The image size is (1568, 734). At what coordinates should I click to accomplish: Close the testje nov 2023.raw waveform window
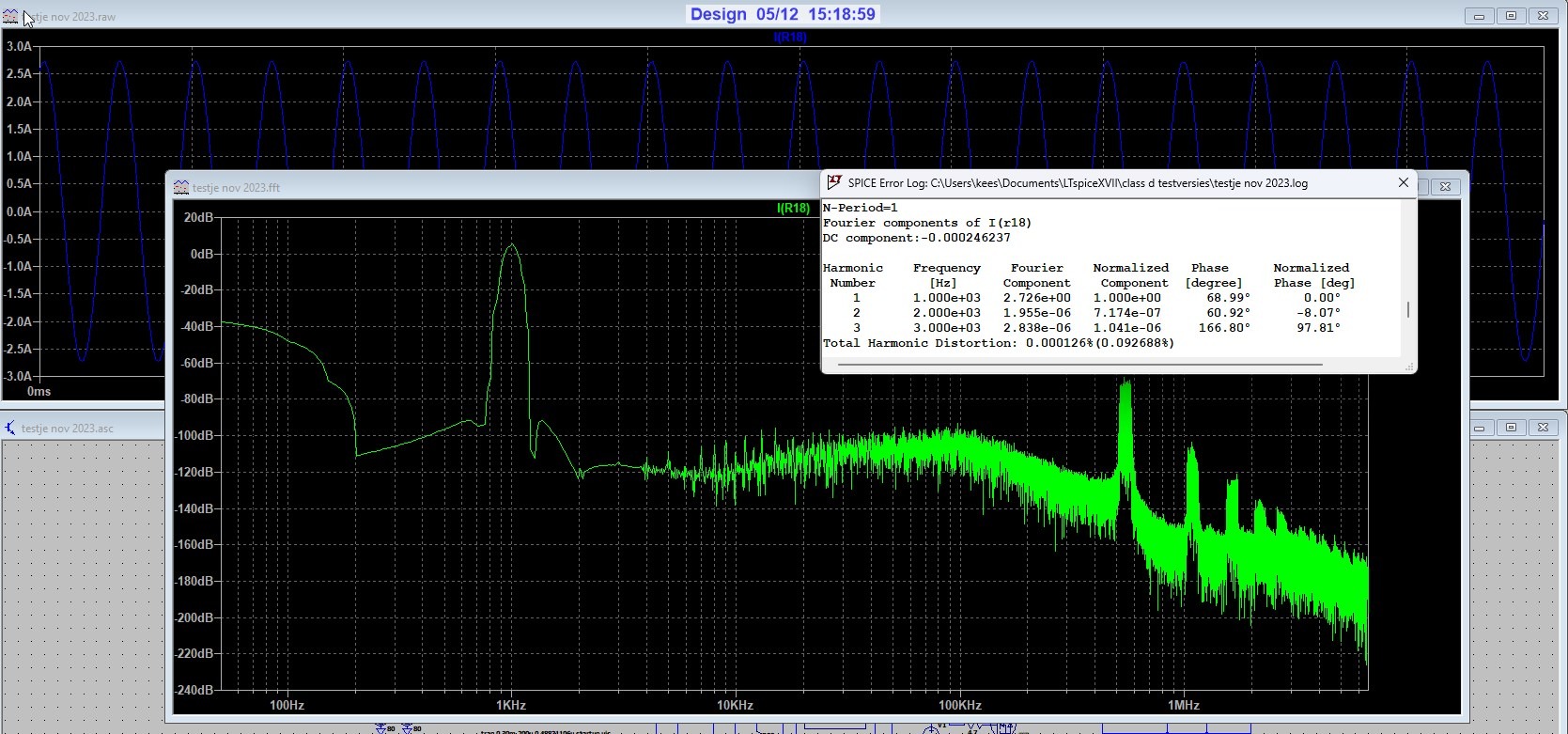pyautogui.click(x=1543, y=16)
